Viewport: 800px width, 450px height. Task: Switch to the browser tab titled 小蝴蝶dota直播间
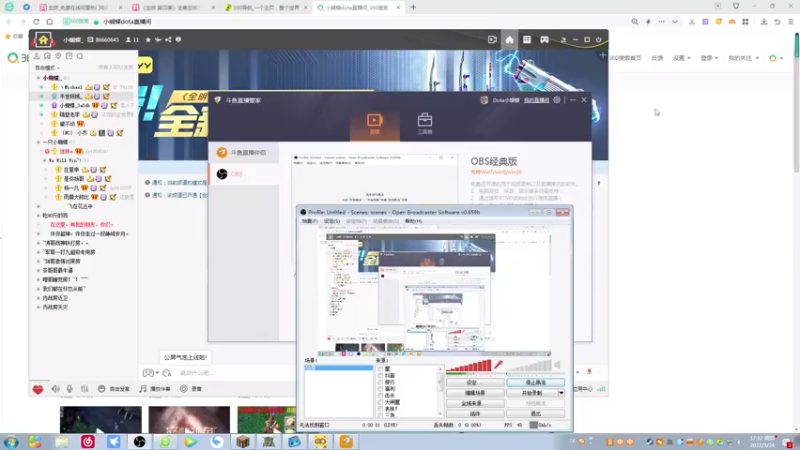(357, 8)
